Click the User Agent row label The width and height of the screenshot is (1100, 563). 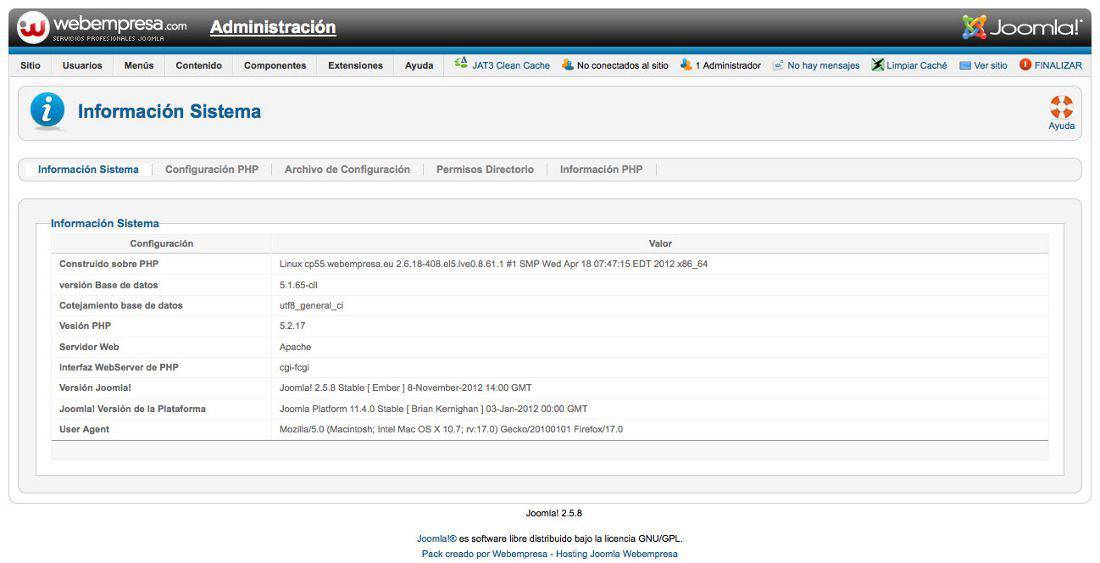click(84, 429)
